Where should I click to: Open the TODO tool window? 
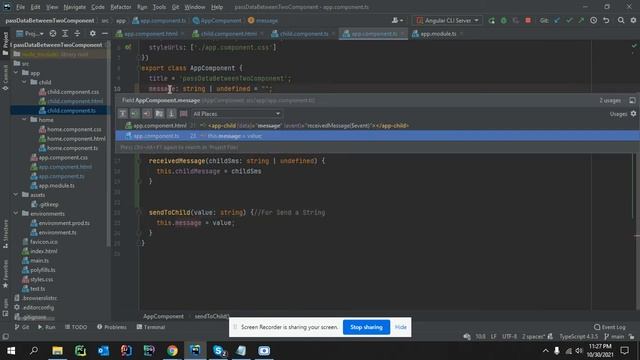click(76, 327)
